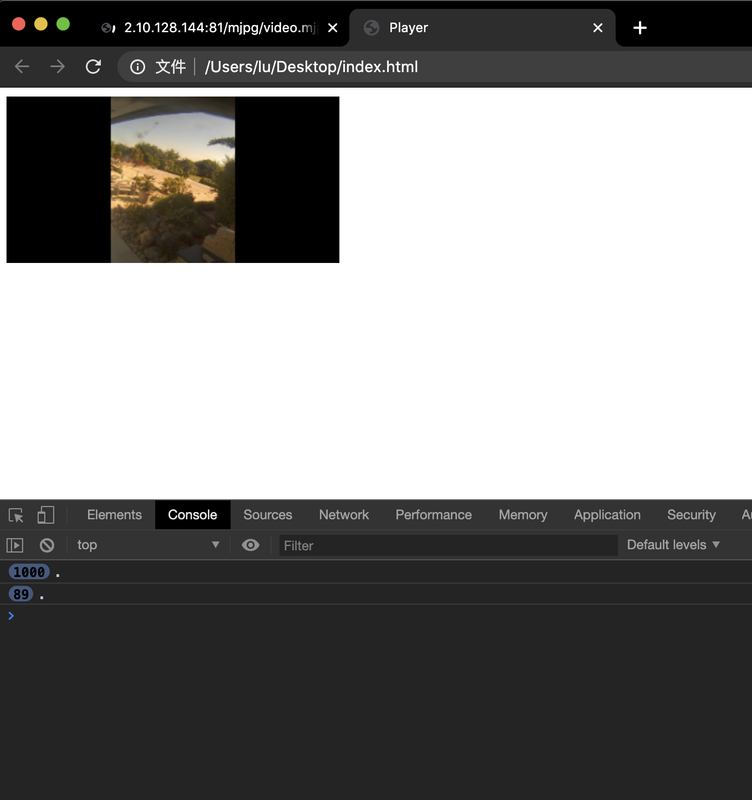Open the Sources panel
Viewport: 752px width, 800px height.
pos(268,515)
